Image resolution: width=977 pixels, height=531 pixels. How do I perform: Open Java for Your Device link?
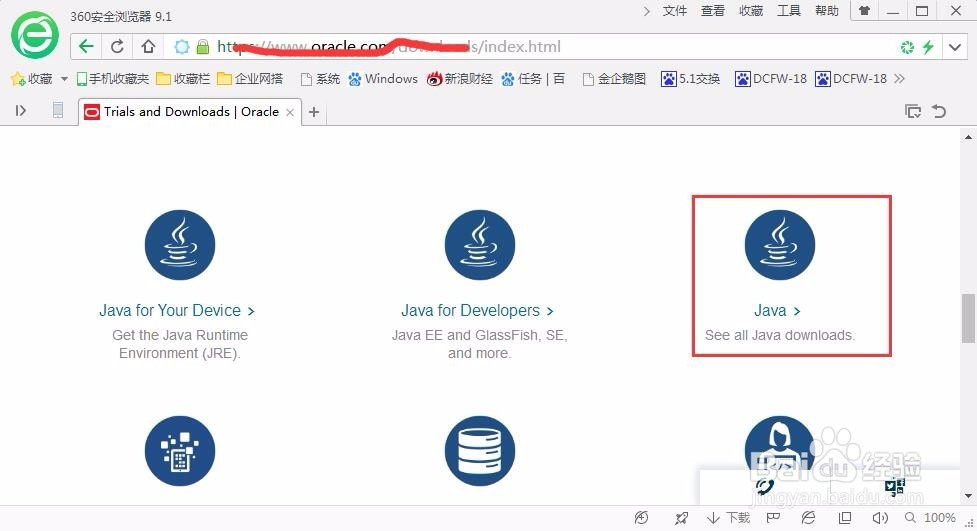tap(176, 310)
